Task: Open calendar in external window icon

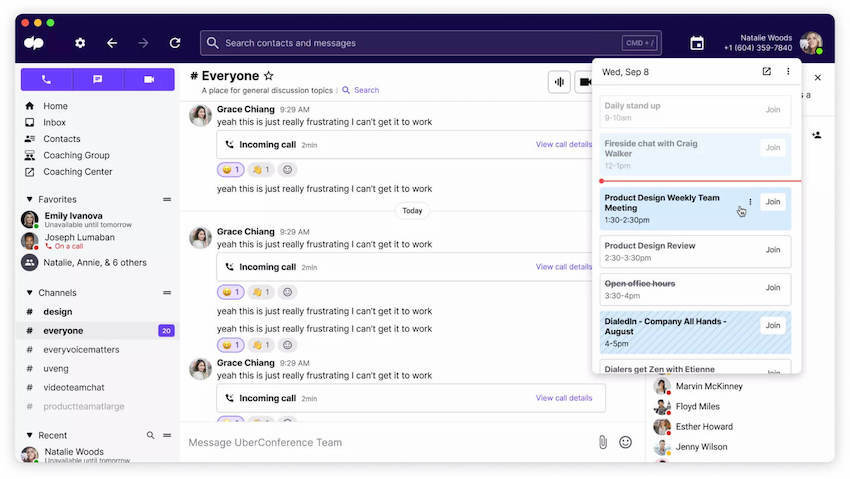Action: 767,72
